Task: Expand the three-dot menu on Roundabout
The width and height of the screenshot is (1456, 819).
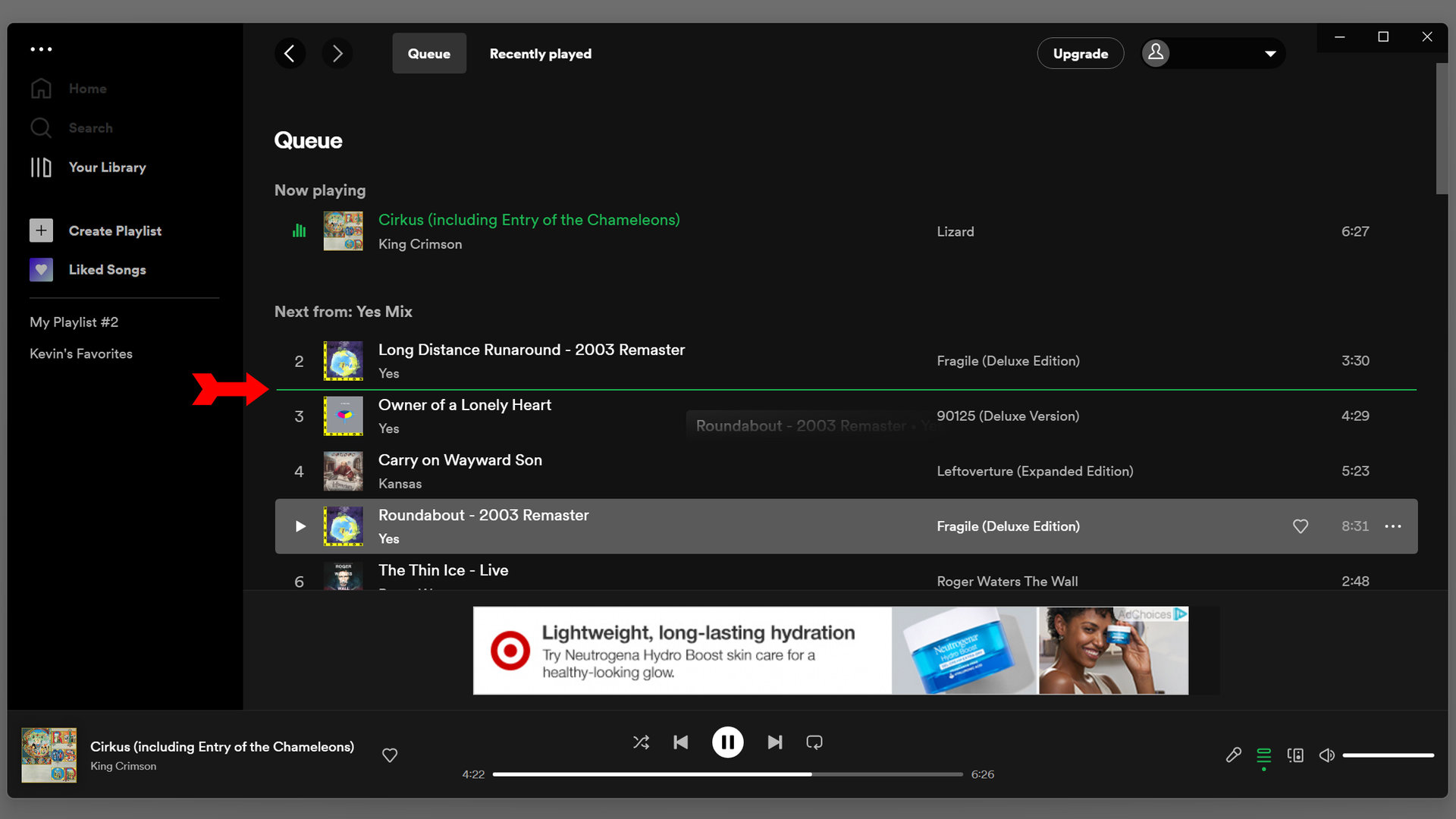Action: coord(1395,526)
